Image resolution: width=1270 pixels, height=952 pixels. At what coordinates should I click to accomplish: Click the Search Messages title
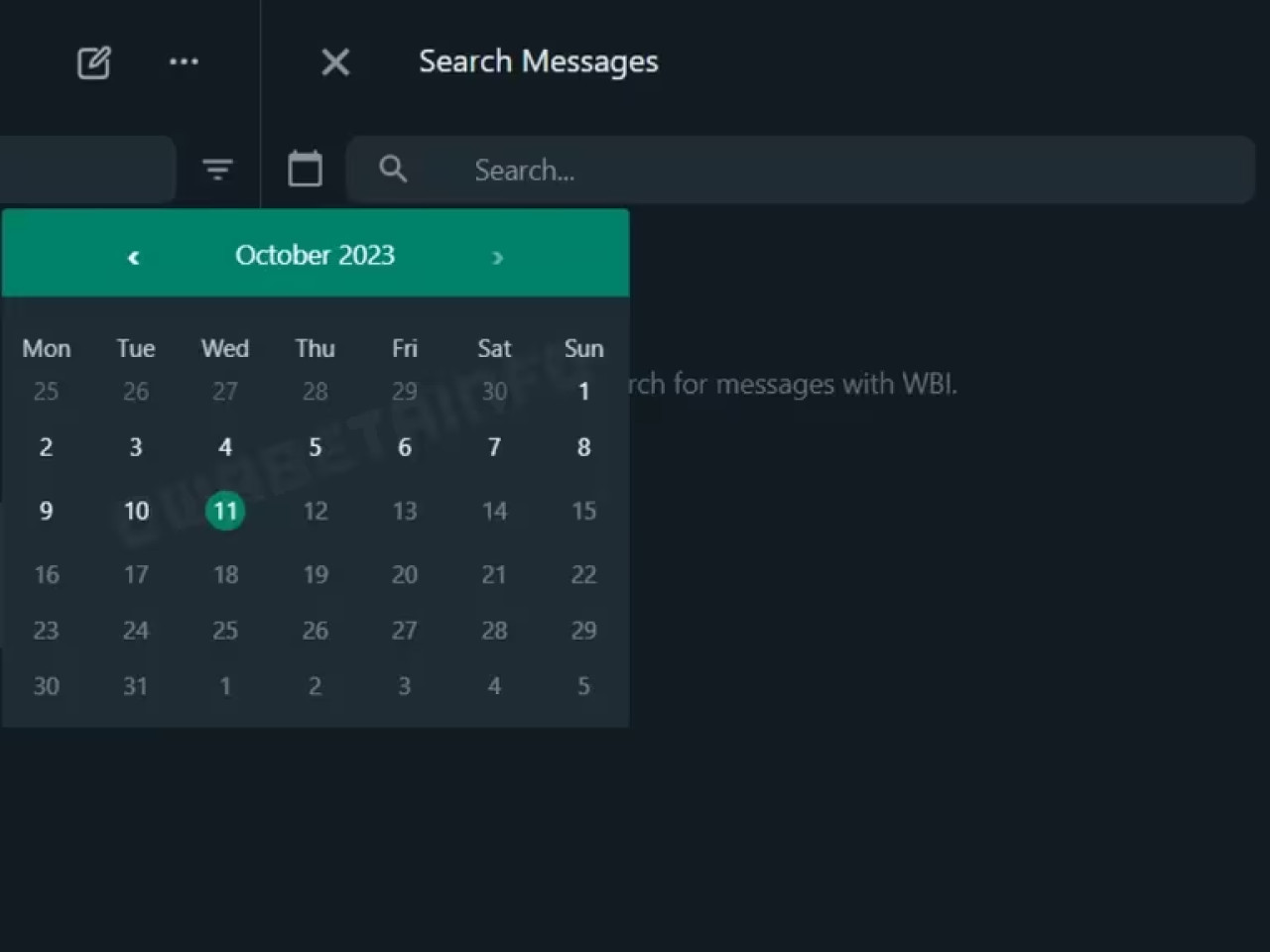coord(538,61)
